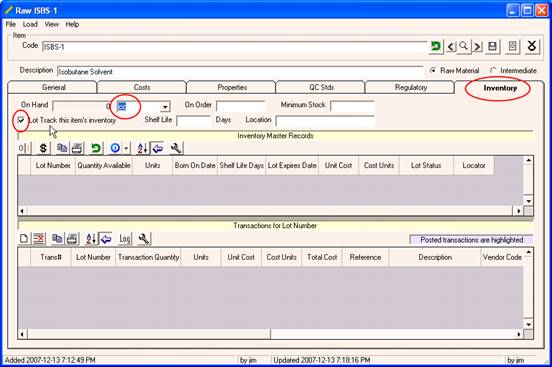Click the zero-bar icon in Inventory Master toolbar
This screenshot has width=552, height=367.
(24, 148)
